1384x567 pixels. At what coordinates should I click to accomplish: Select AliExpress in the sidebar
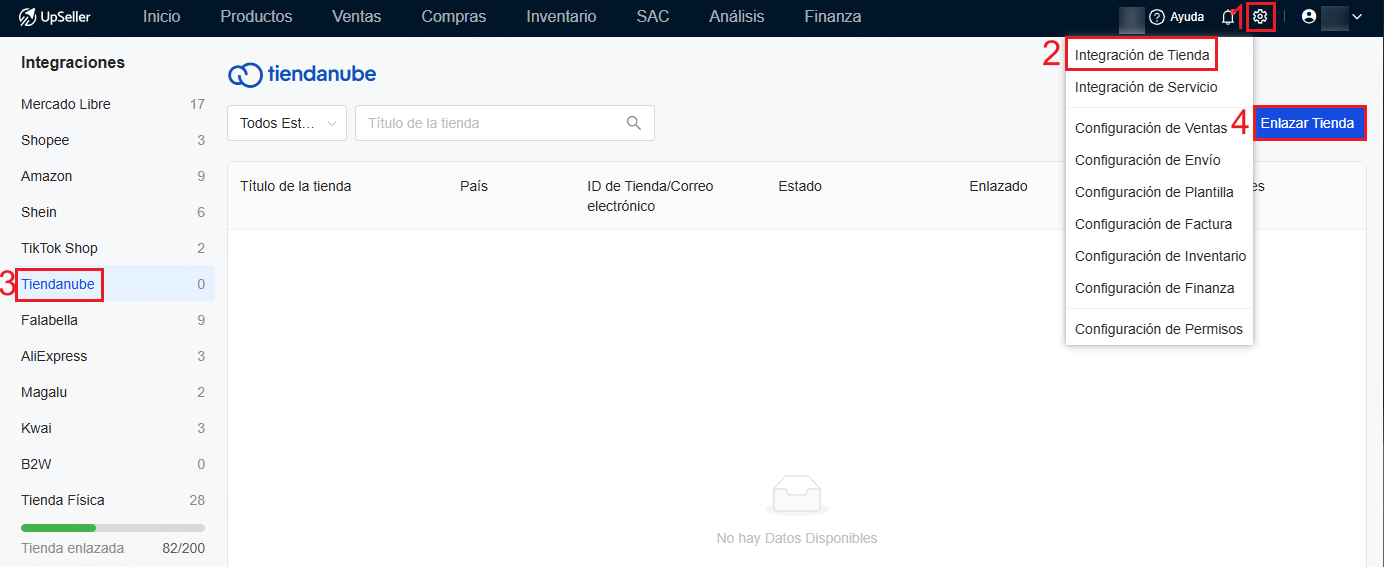click(x=113, y=356)
